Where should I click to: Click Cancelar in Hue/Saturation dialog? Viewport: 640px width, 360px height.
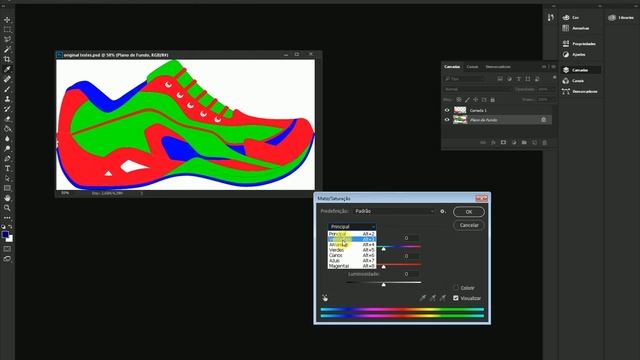(x=469, y=225)
